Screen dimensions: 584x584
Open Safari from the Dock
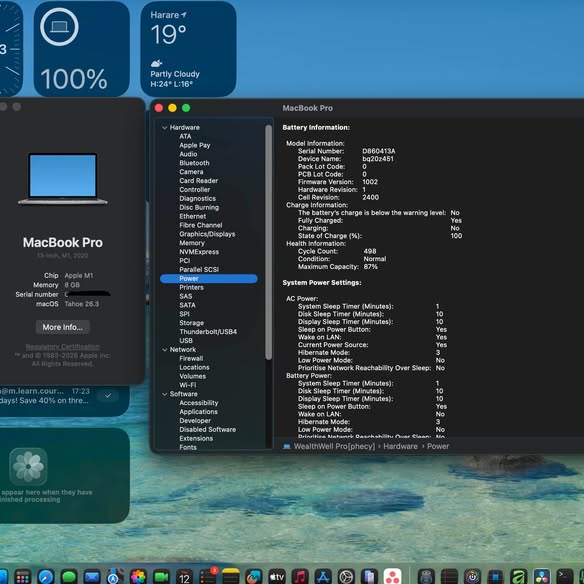(46, 577)
